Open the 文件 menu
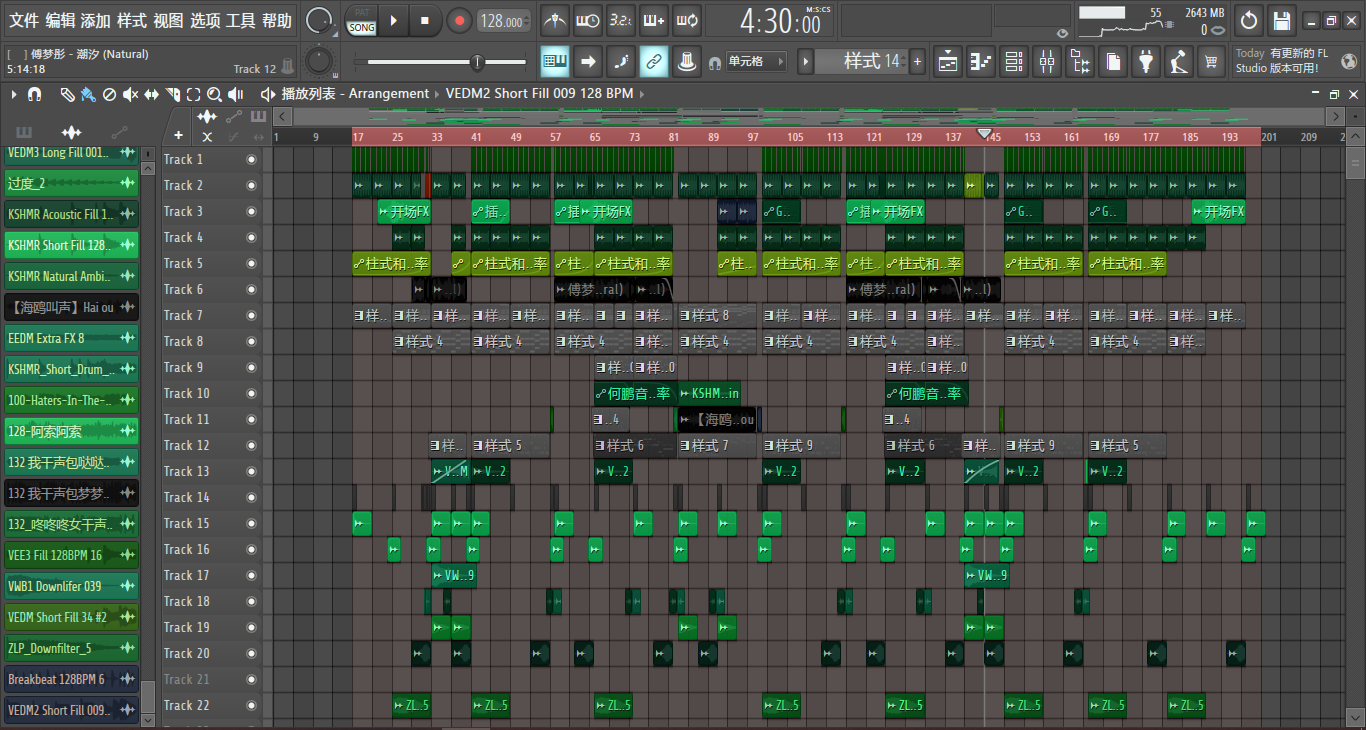The width and height of the screenshot is (1366, 730). coord(25,21)
